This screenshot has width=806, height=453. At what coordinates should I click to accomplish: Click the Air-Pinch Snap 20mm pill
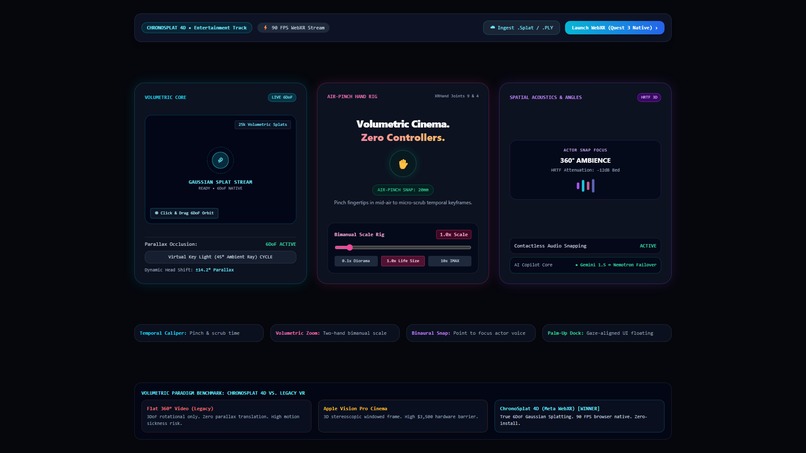pyautogui.click(x=403, y=190)
